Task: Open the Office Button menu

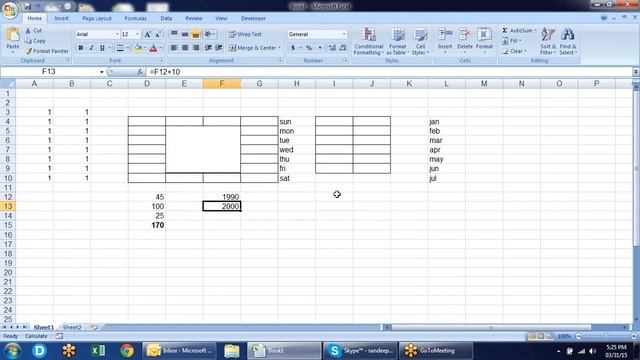Action: 10,10
